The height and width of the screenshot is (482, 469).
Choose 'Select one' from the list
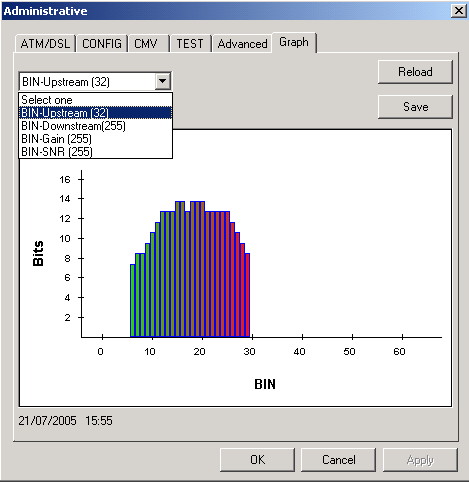pos(96,100)
